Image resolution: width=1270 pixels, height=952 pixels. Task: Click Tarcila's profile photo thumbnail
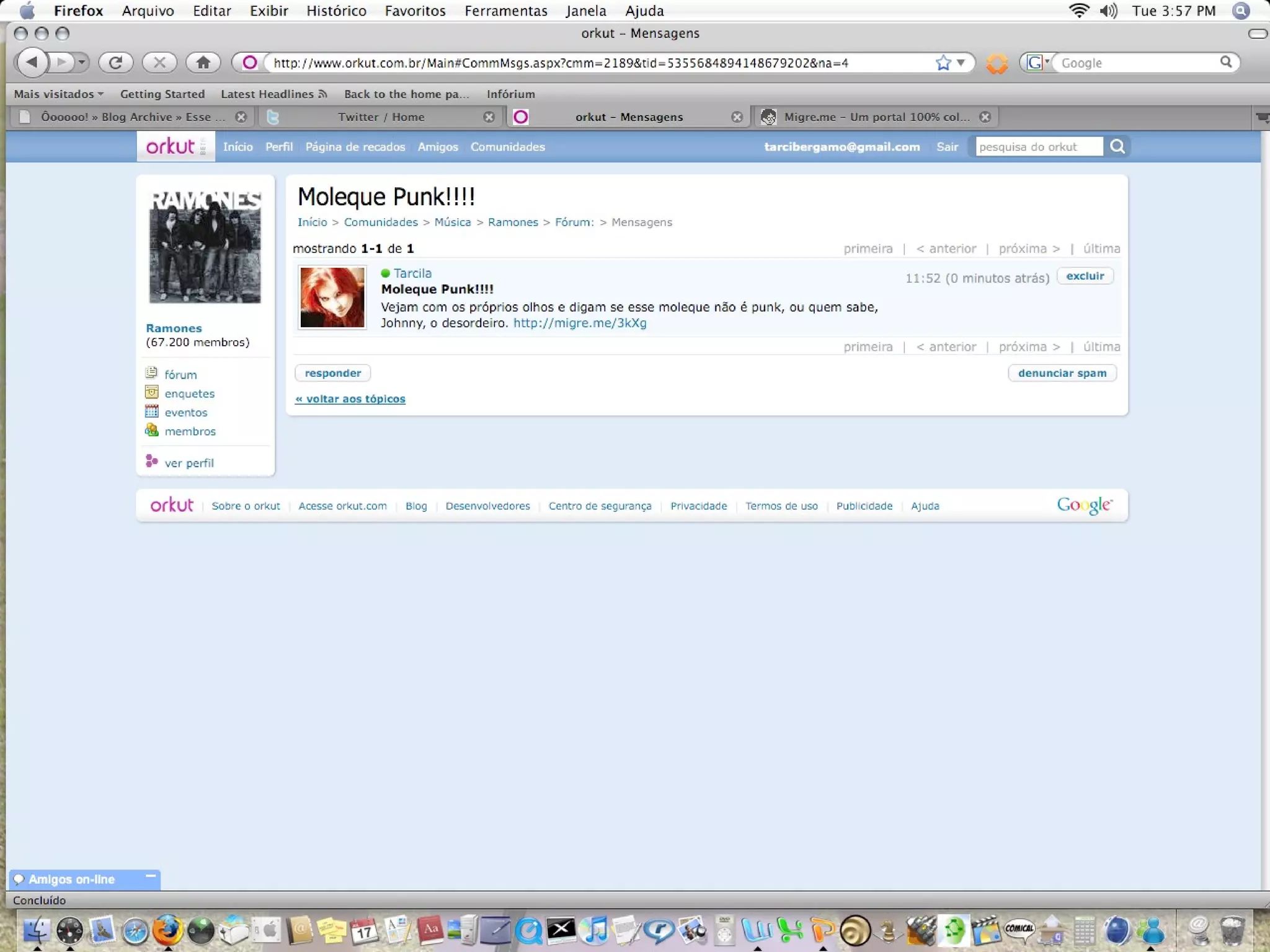point(332,297)
